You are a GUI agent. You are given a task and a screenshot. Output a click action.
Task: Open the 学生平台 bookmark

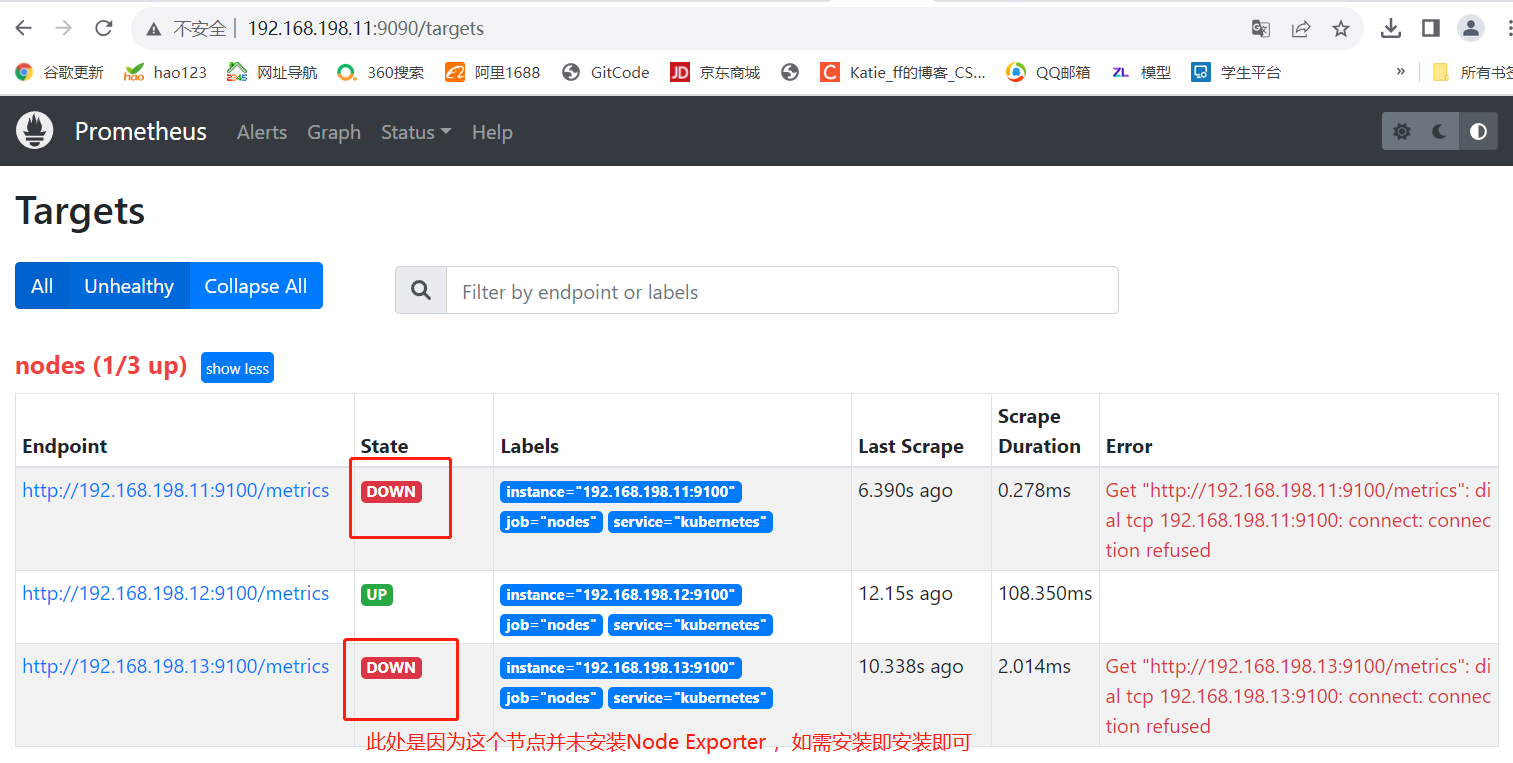click(1236, 72)
